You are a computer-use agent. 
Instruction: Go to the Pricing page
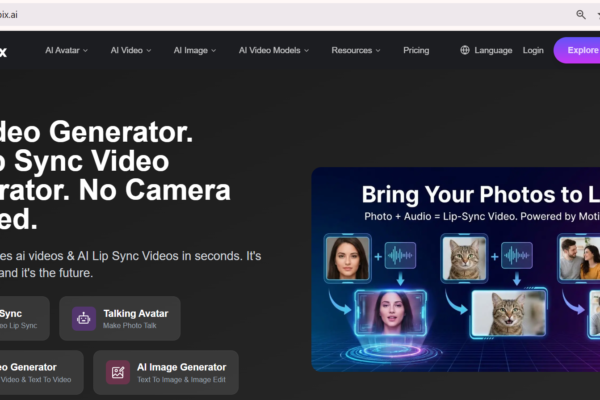tap(416, 50)
